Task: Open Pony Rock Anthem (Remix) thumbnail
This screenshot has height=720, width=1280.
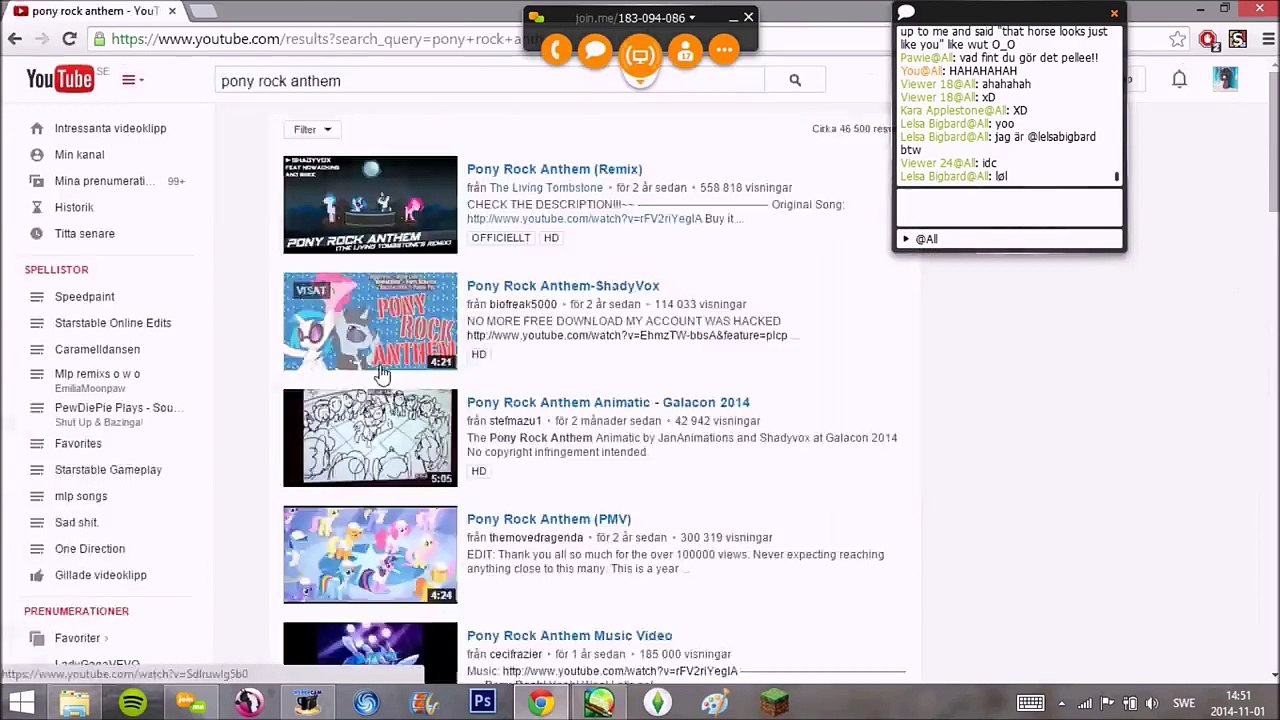Action: click(370, 204)
